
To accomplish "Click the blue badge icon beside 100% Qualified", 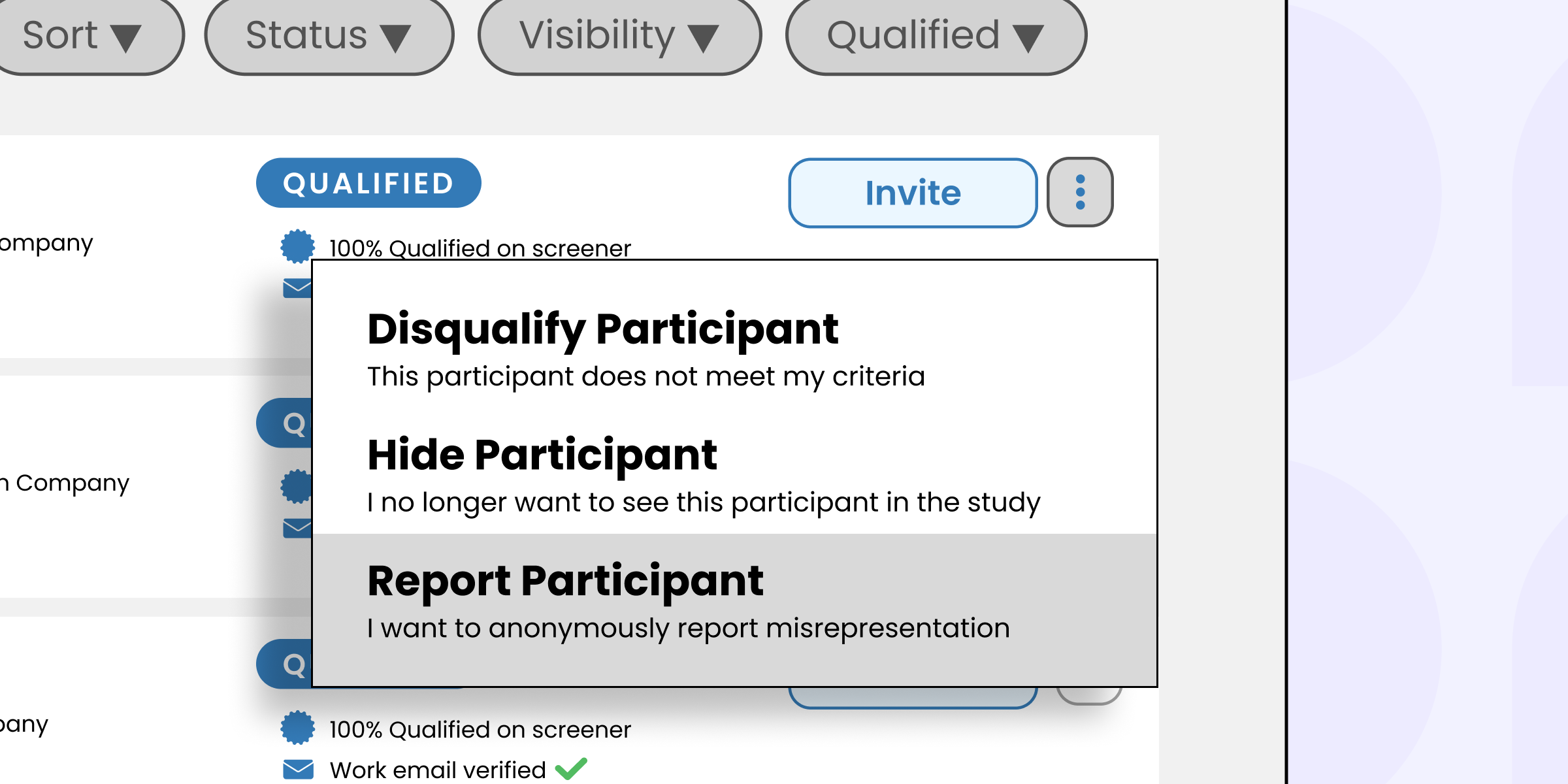I will (297, 247).
